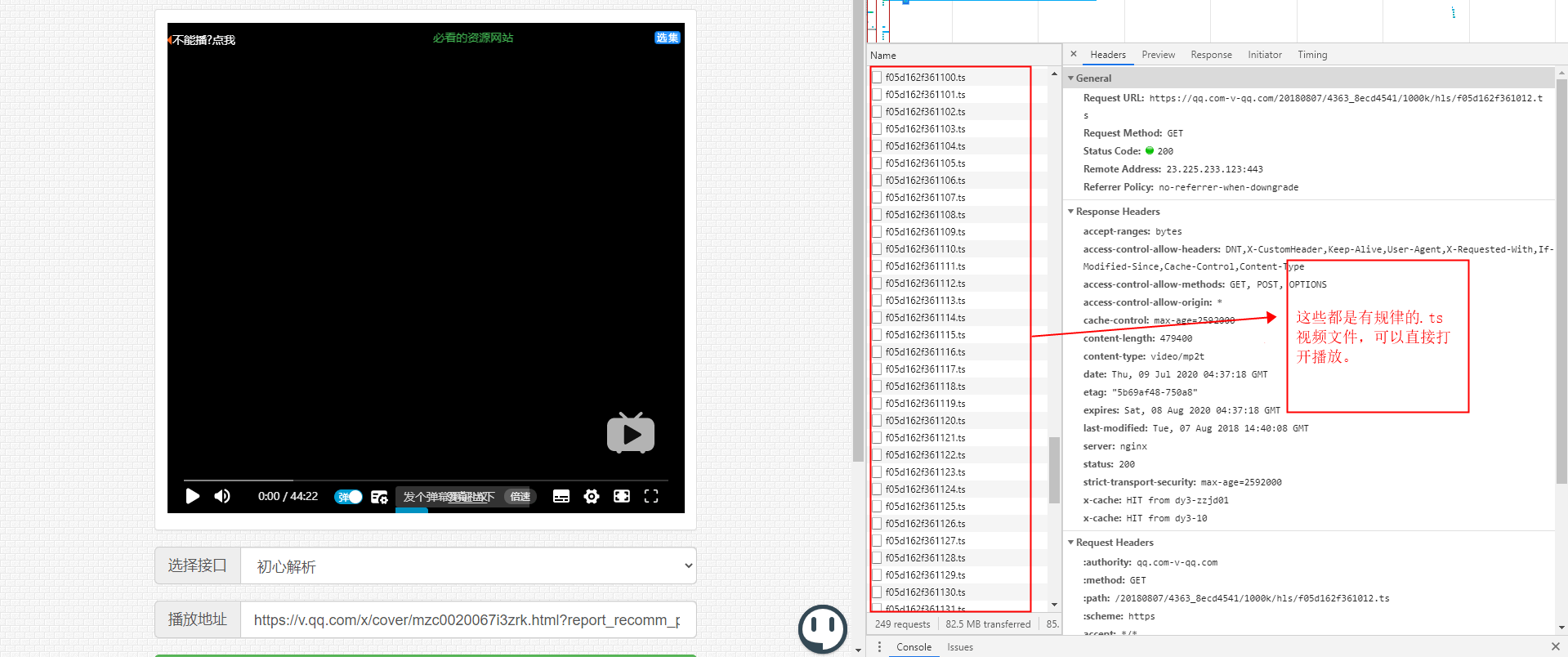Open player settings gear icon
This screenshot has height=657, width=1568.
point(592,496)
